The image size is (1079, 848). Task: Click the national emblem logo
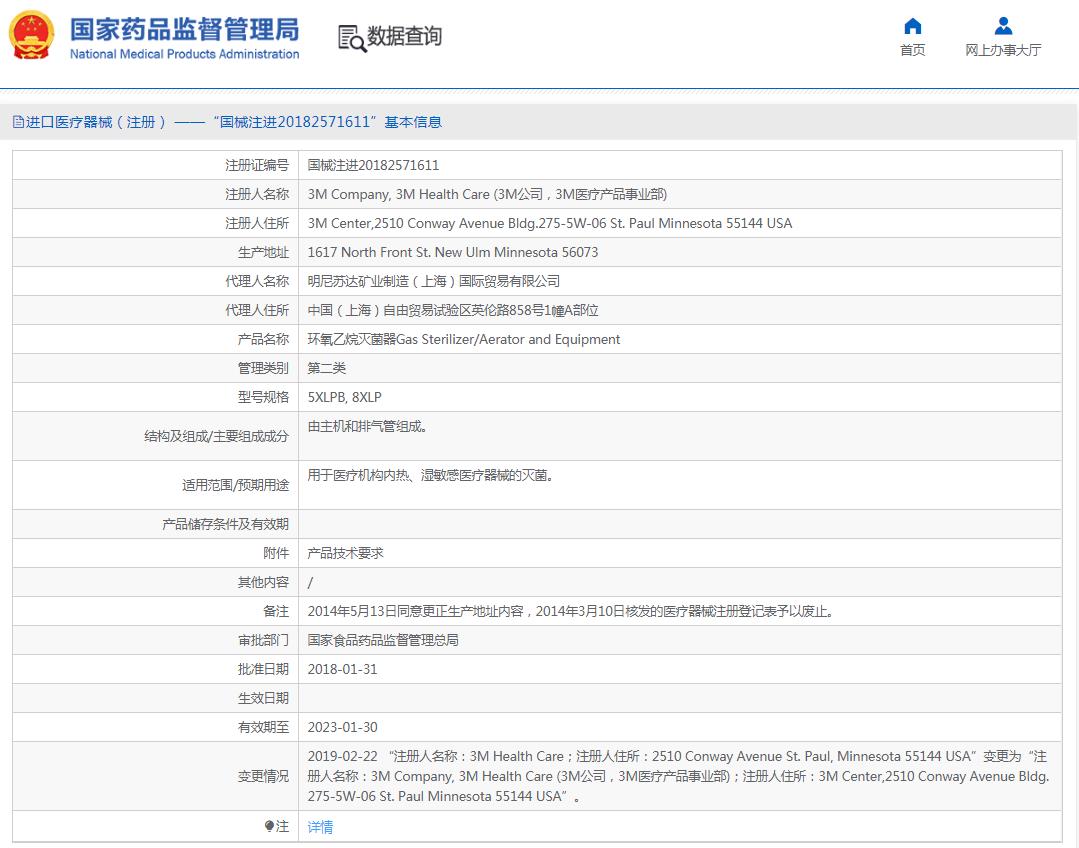click(31, 35)
